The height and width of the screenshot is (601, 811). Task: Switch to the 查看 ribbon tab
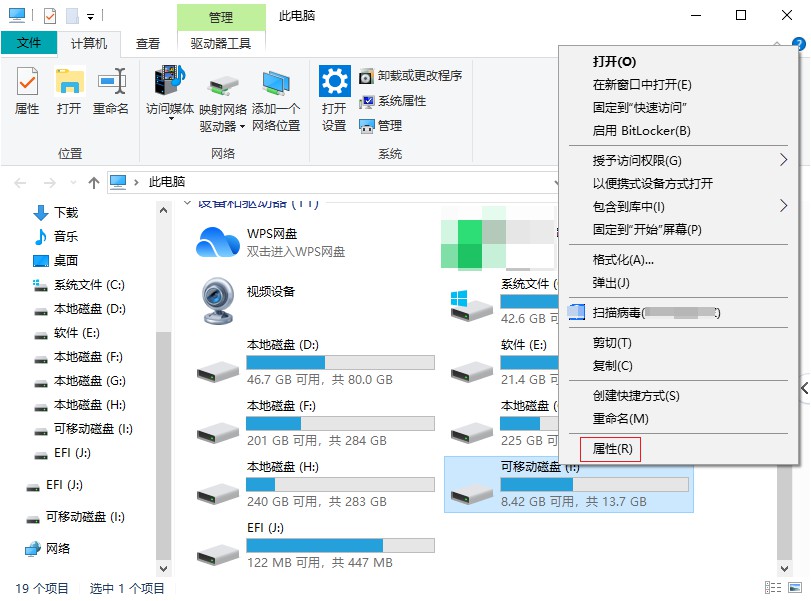tap(146, 43)
